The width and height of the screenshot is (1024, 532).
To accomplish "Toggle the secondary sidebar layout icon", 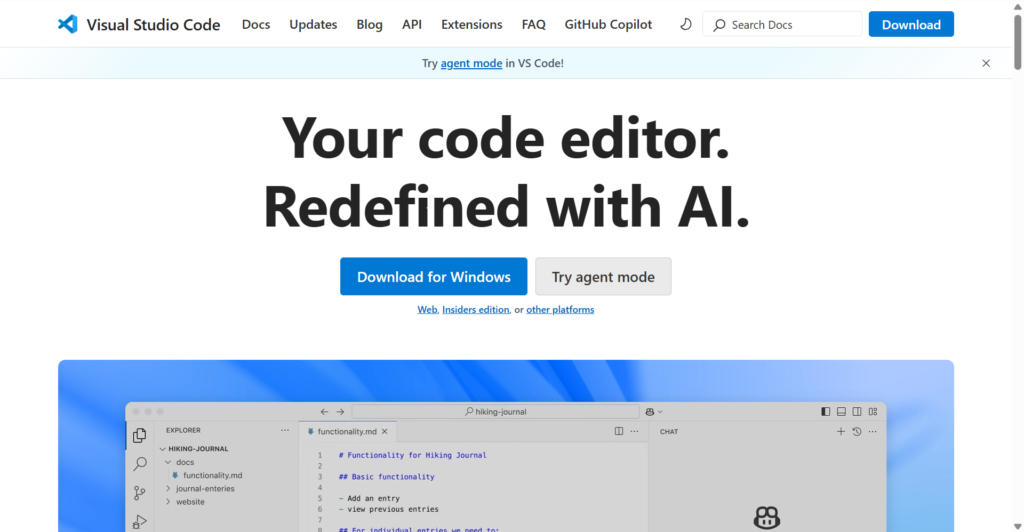I will [857, 412].
